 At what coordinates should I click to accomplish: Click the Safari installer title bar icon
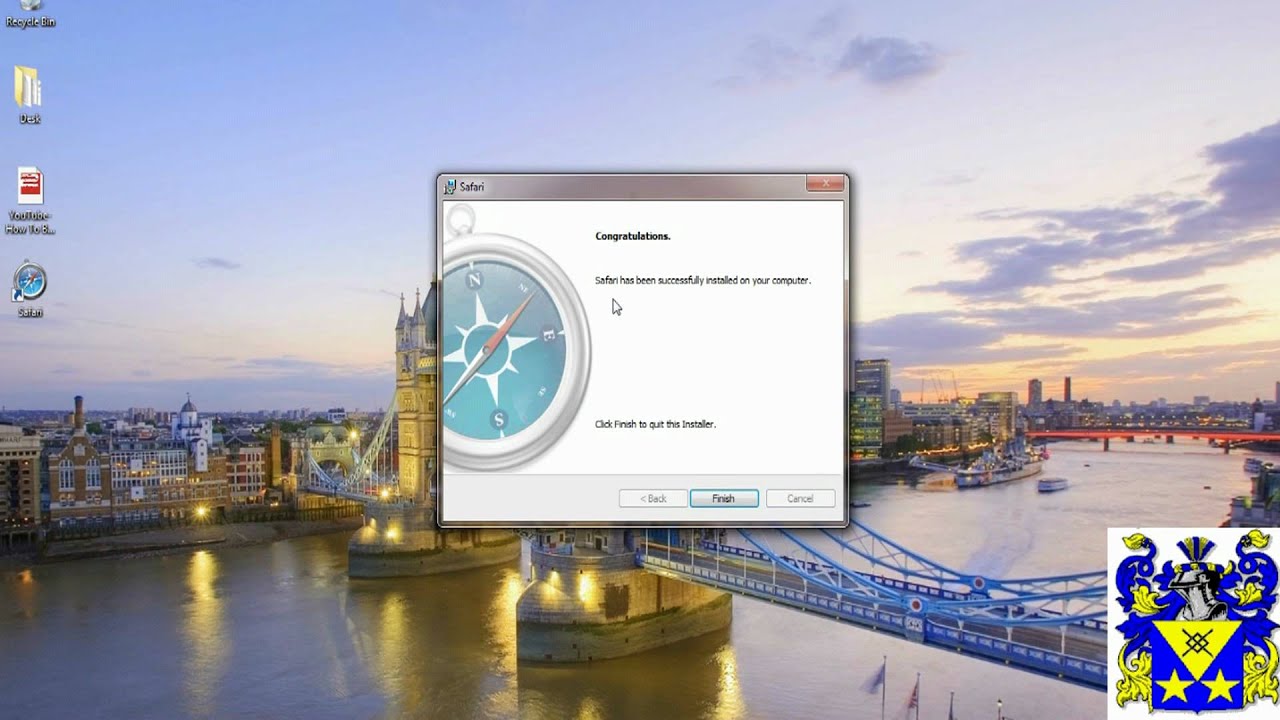click(x=450, y=187)
